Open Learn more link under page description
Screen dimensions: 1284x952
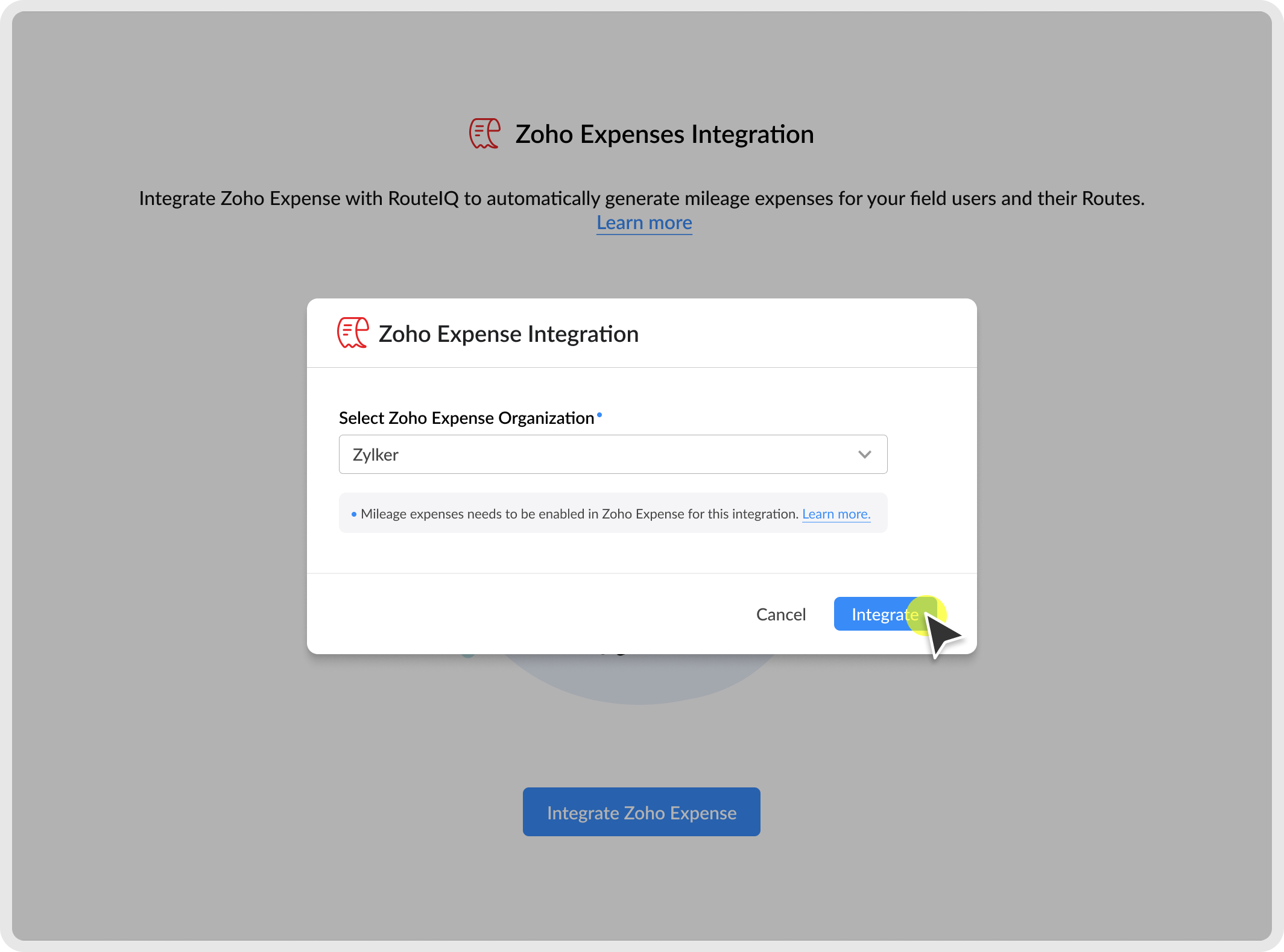point(644,222)
